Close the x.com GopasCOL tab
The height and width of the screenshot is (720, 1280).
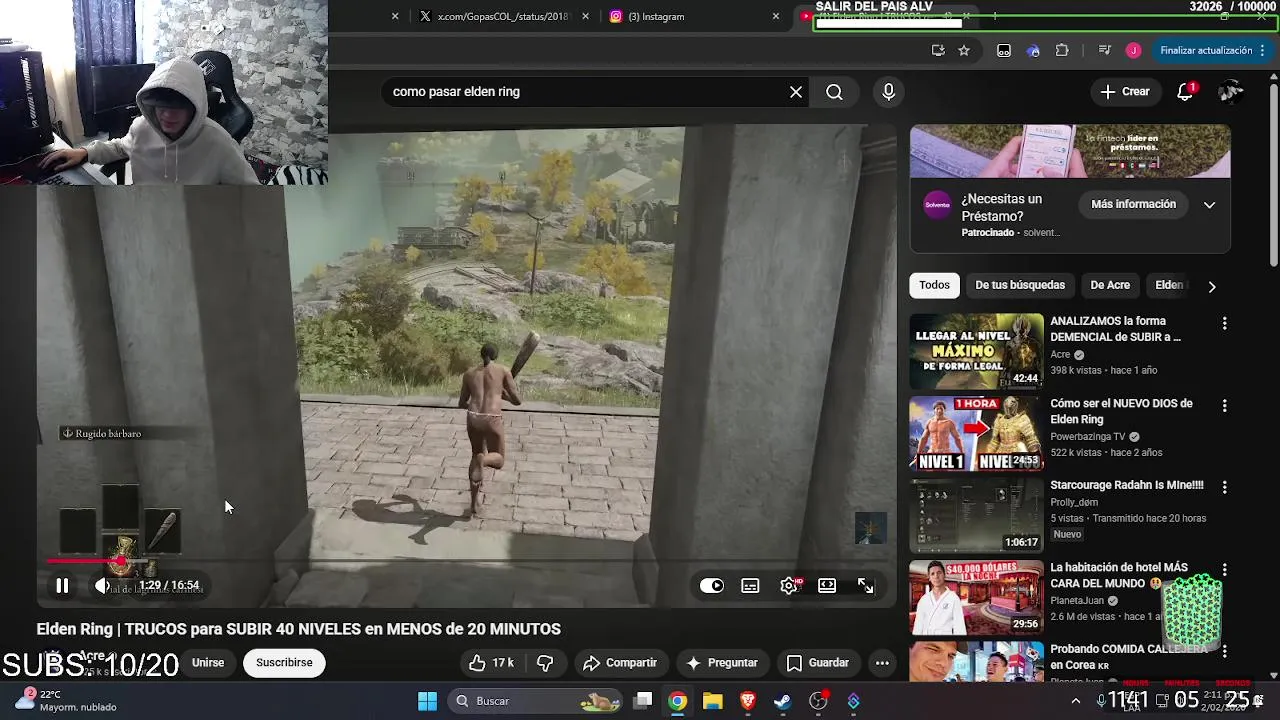pos(585,16)
